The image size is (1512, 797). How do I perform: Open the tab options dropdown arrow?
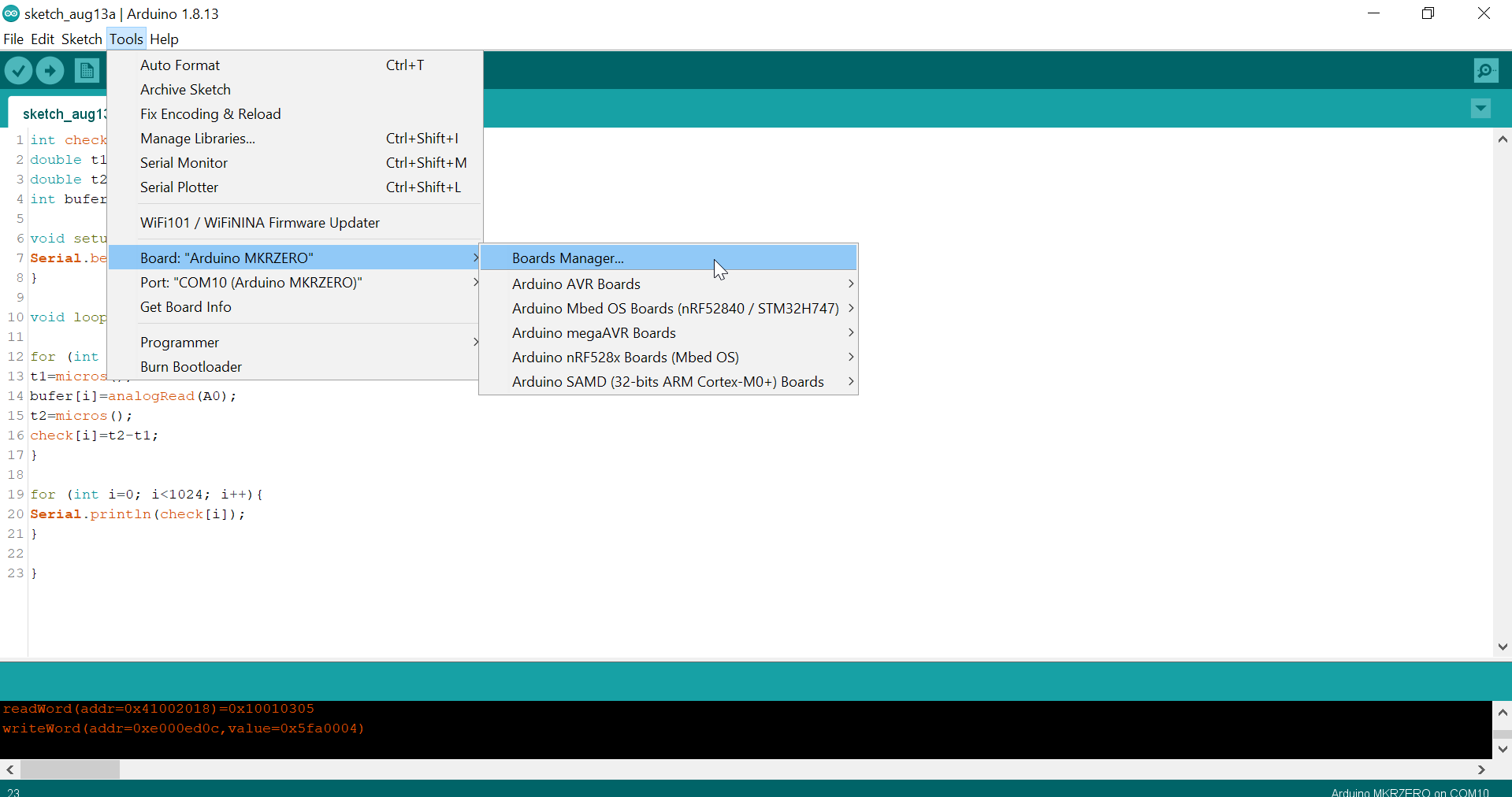[x=1480, y=109]
